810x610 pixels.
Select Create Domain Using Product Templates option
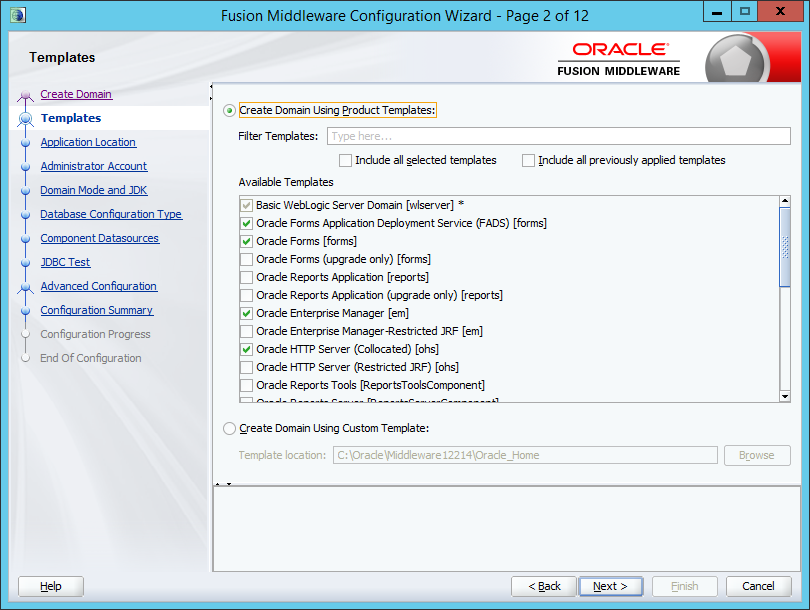pyautogui.click(x=229, y=111)
